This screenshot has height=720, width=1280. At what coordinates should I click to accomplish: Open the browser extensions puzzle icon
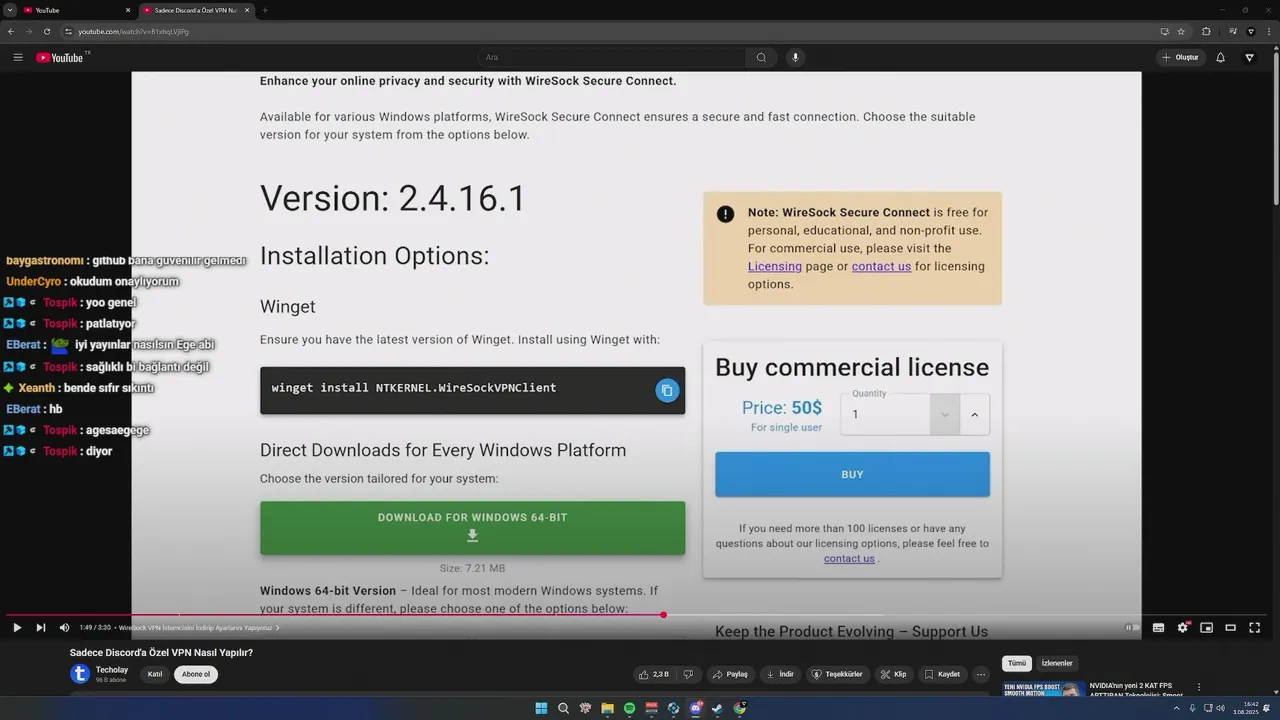[1206, 31]
